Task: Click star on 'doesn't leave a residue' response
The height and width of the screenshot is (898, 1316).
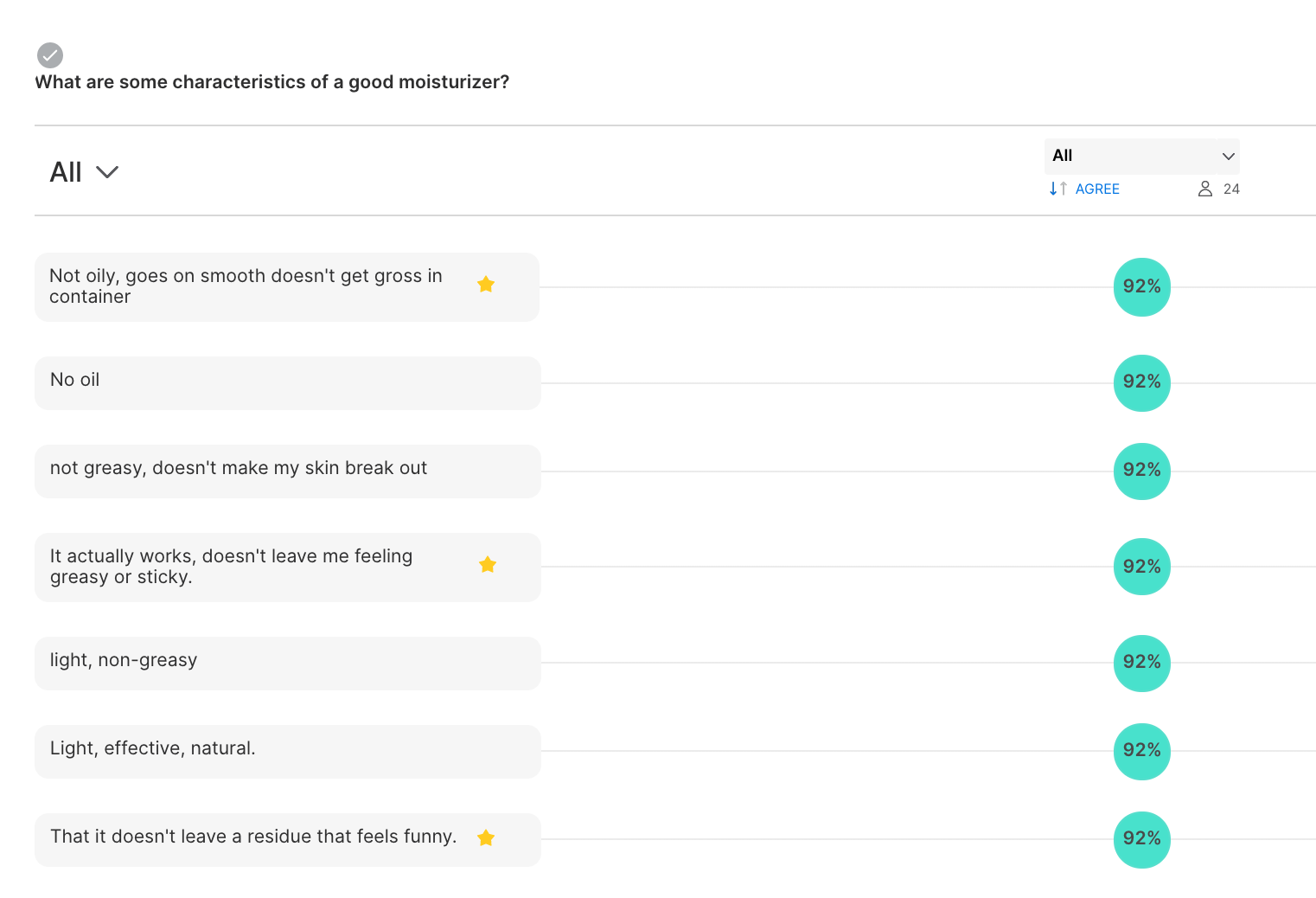Action: 486,837
